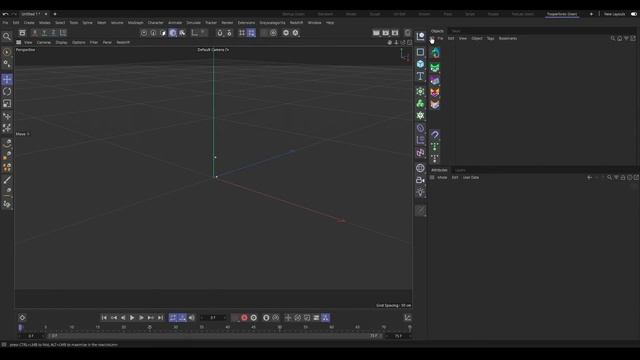Toggle Y axis lock
This screenshot has width=640, height=360.
(x=44, y=33)
